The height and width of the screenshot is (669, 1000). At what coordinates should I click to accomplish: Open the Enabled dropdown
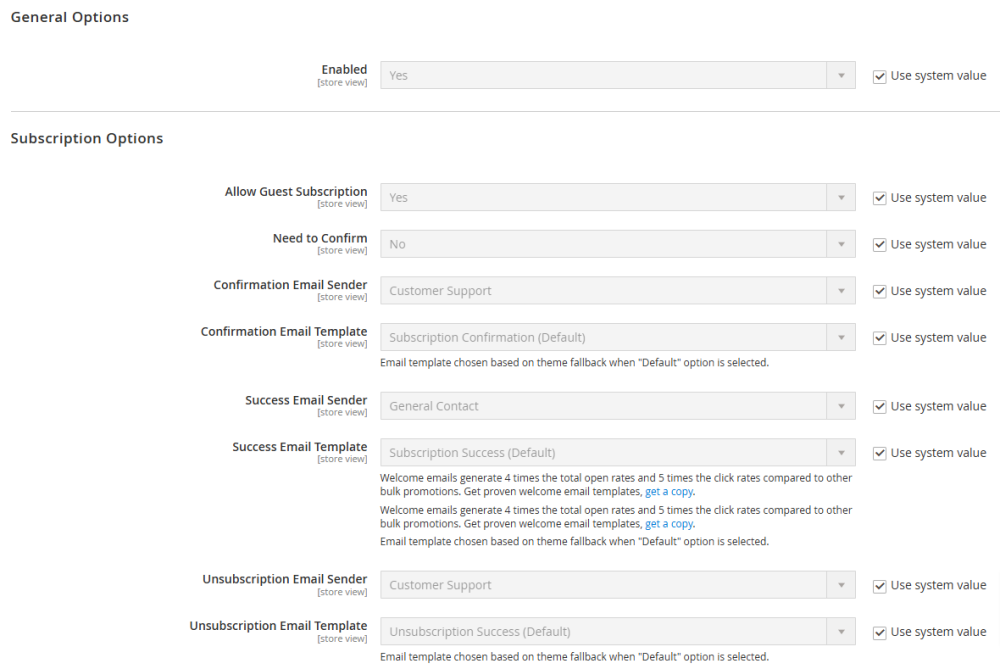[x=617, y=76]
